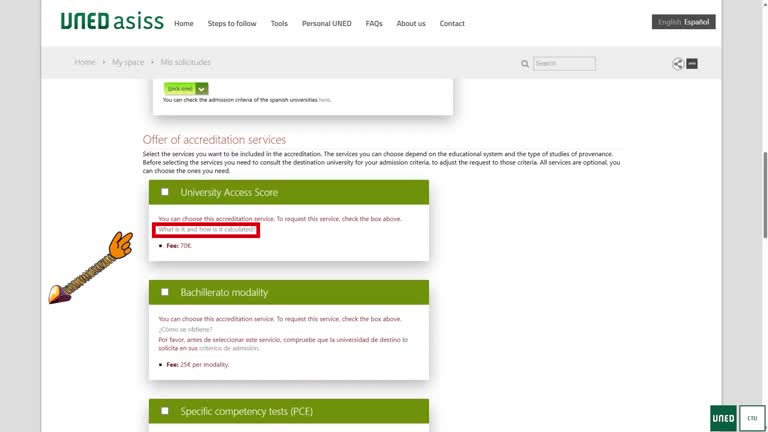The image size is (768, 432).
Task: Switch language to Español
Action: pos(697,22)
